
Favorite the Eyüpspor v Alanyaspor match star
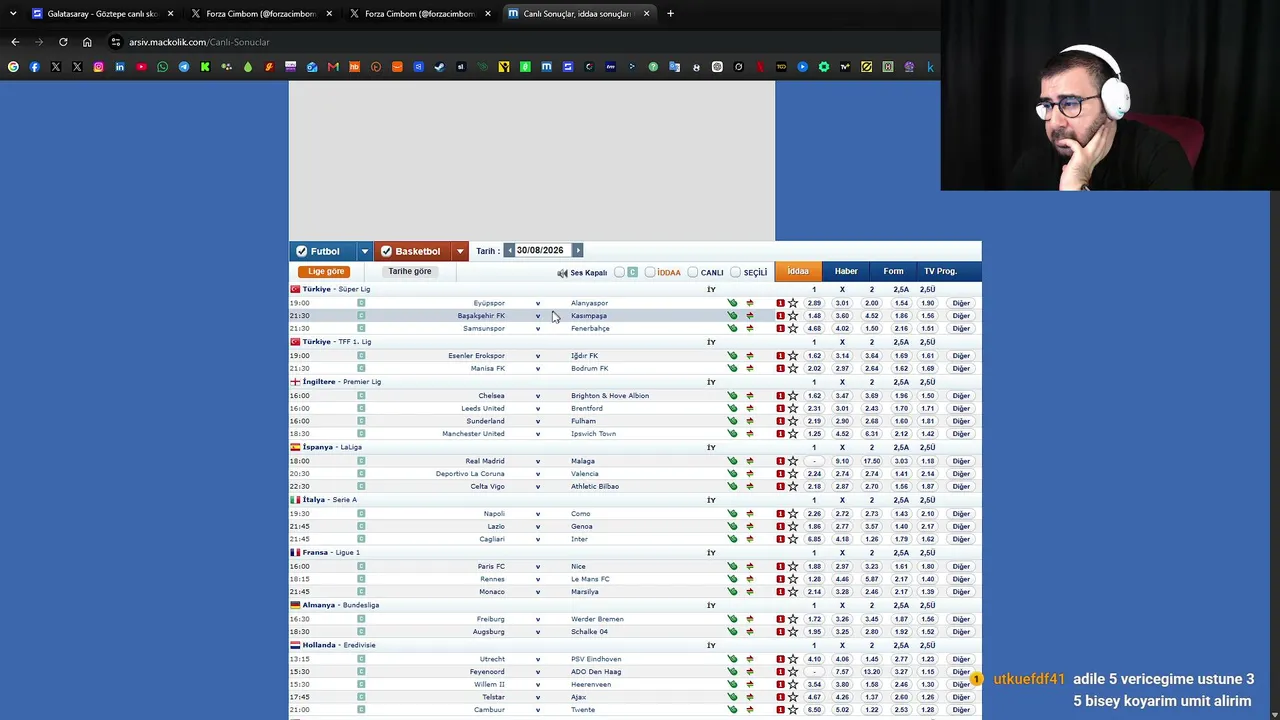click(x=793, y=303)
